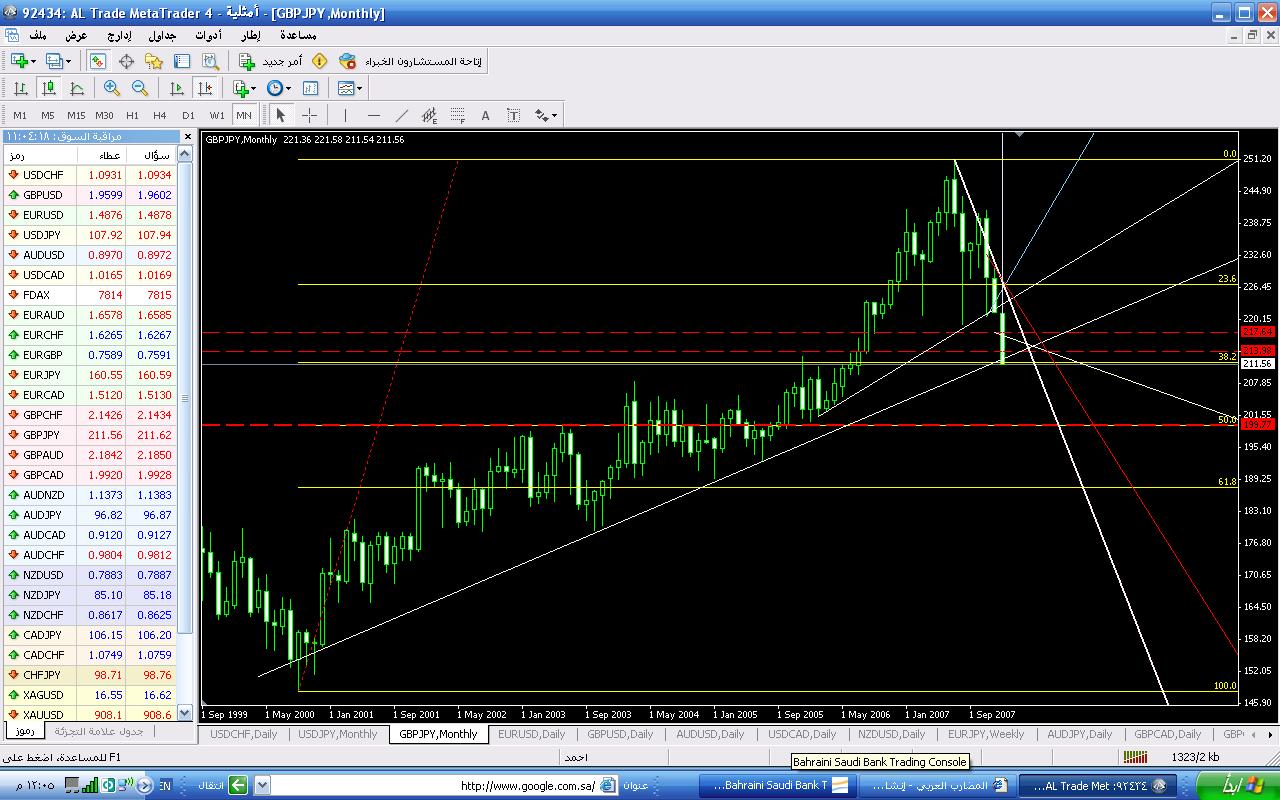This screenshot has height=800, width=1280.
Task: Toggle the chart auto-scroll button
Action: (x=177, y=88)
